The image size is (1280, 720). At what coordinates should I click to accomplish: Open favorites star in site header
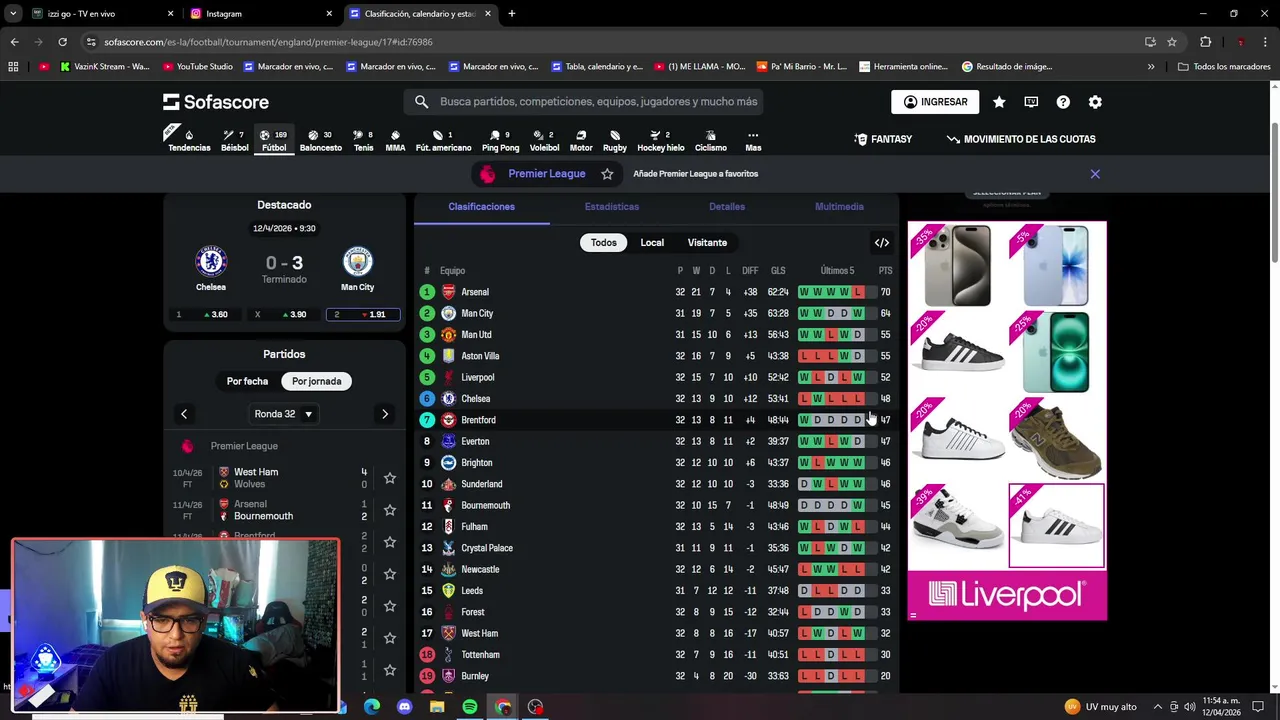(x=999, y=102)
